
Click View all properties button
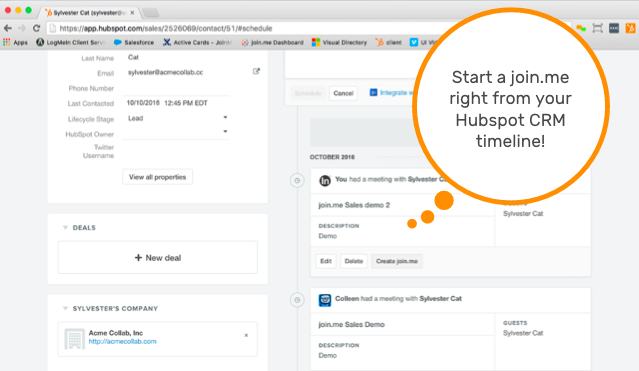[158, 177]
